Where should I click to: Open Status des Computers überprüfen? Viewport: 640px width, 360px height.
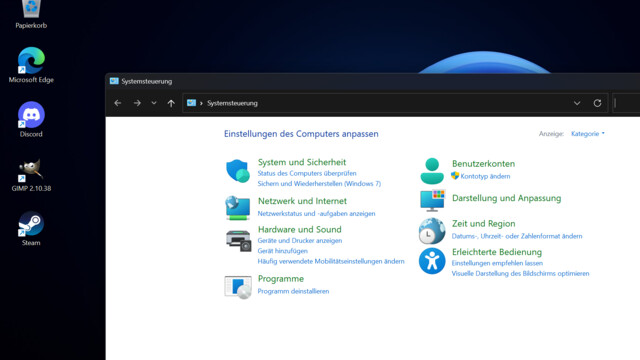point(307,173)
